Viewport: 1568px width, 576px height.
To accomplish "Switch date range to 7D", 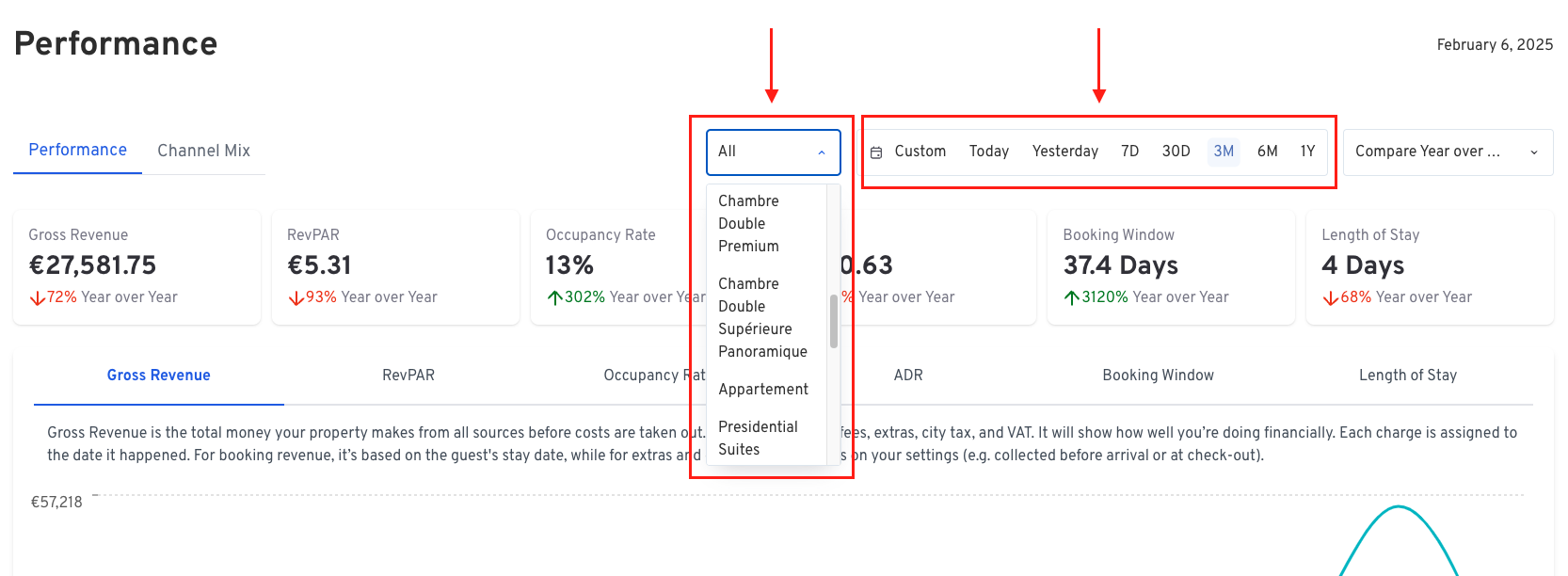I will pyautogui.click(x=1130, y=152).
